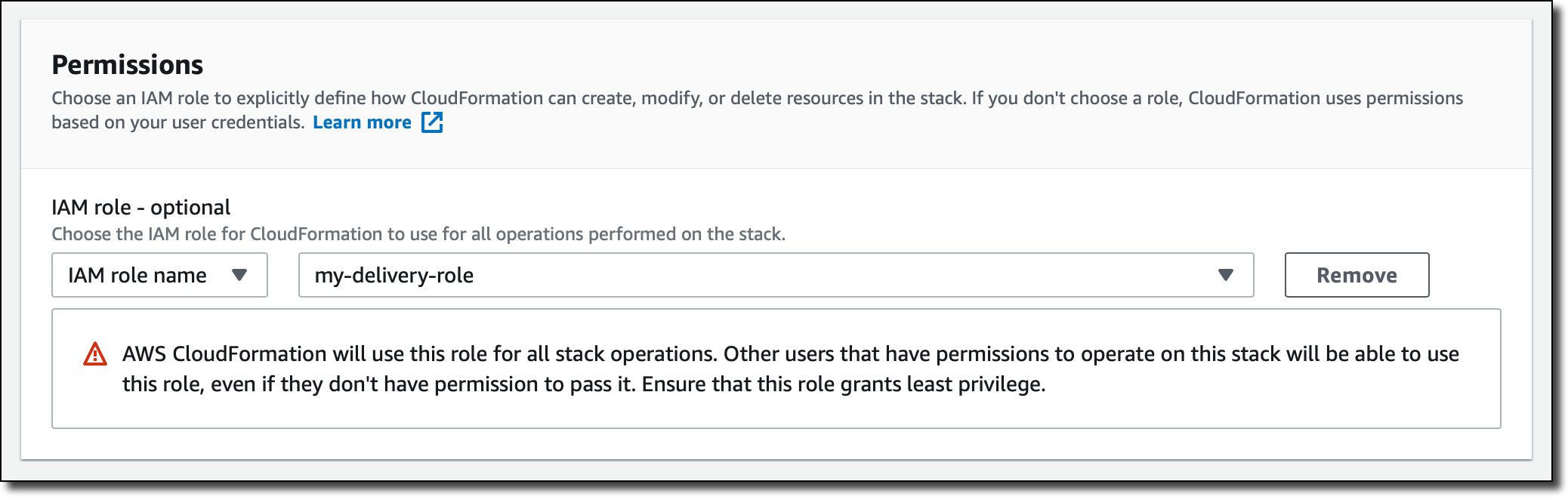Click the least privilege warning message text
The image size is (1568, 497).
pos(790,369)
